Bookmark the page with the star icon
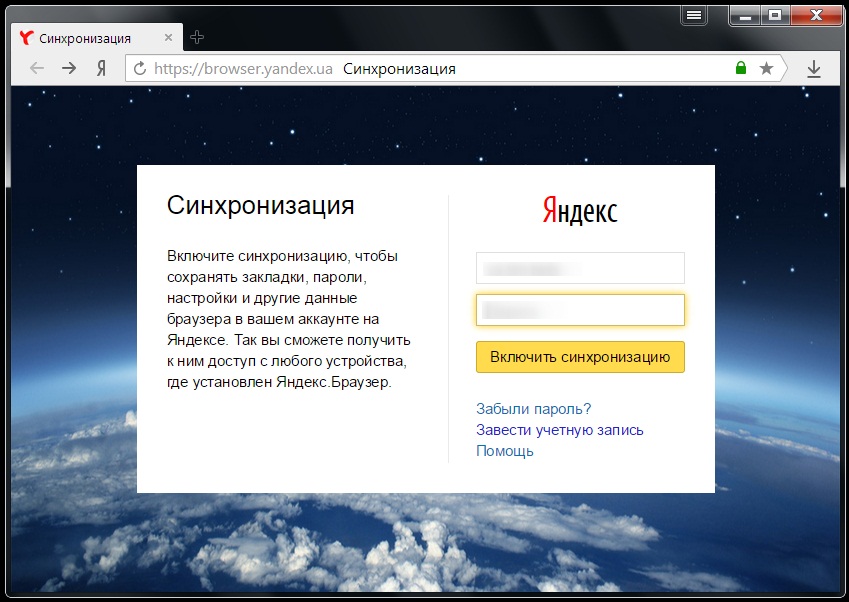Image resolution: width=849 pixels, height=602 pixels. coord(766,68)
